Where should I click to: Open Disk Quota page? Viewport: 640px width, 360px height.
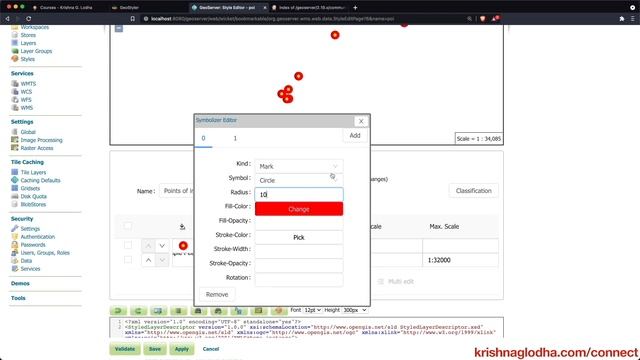pos(33,196)
